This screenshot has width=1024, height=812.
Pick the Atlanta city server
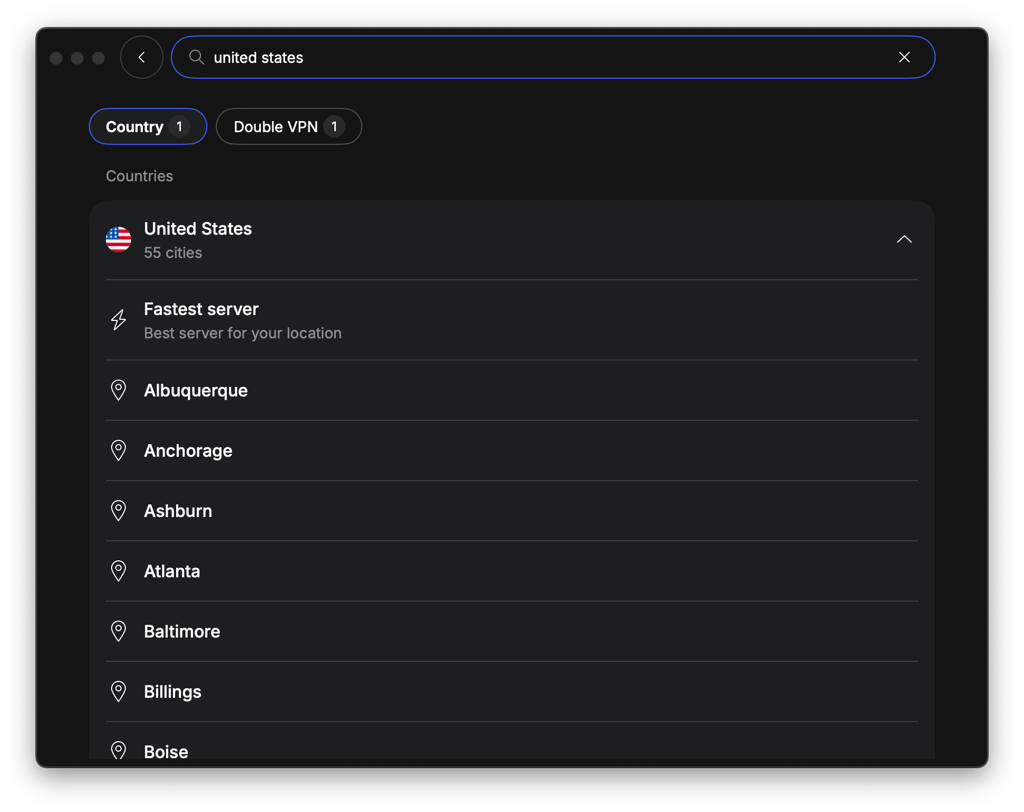[512, 571]
